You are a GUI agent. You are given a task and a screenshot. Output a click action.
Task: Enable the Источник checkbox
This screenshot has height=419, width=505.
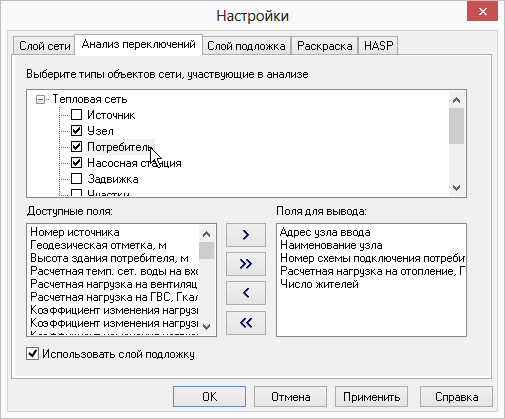click(76, 115)
